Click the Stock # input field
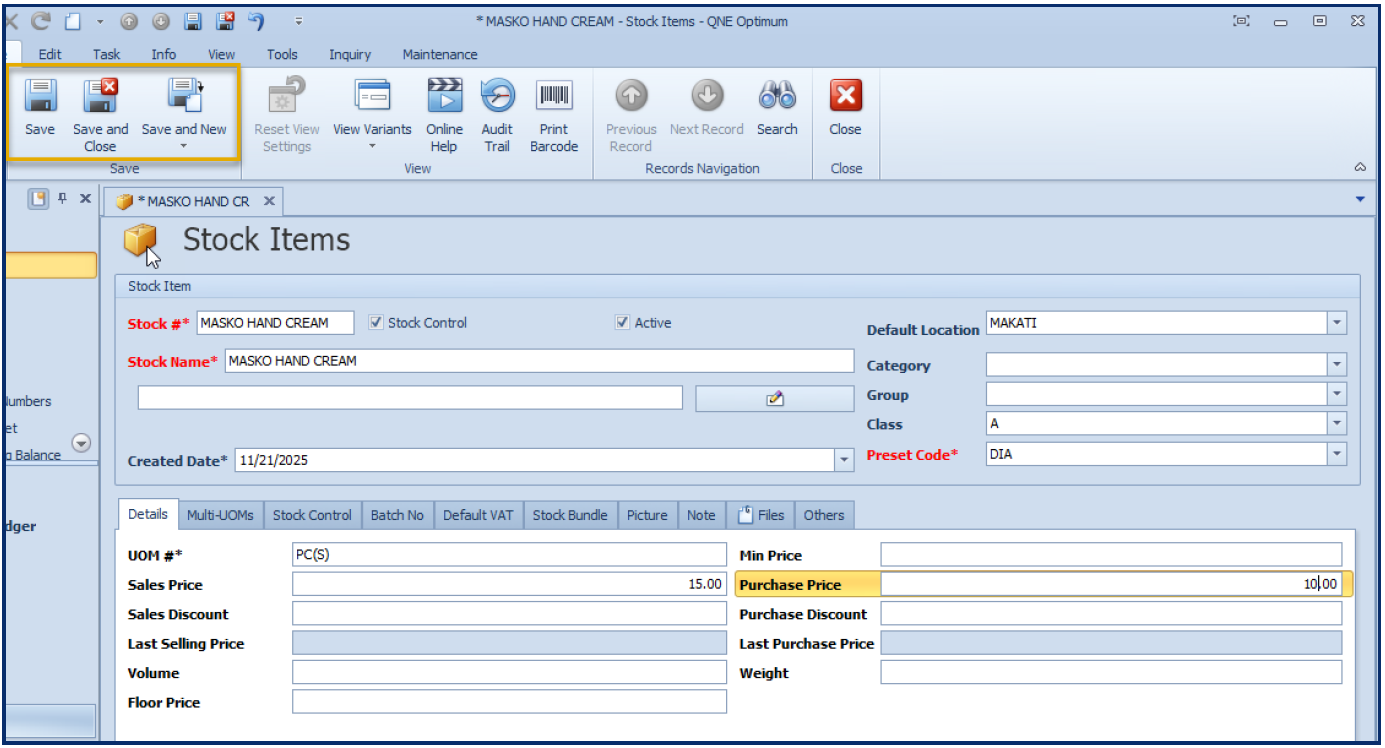The height and width of the screenshot is (748, 1385). coord(276,323)
